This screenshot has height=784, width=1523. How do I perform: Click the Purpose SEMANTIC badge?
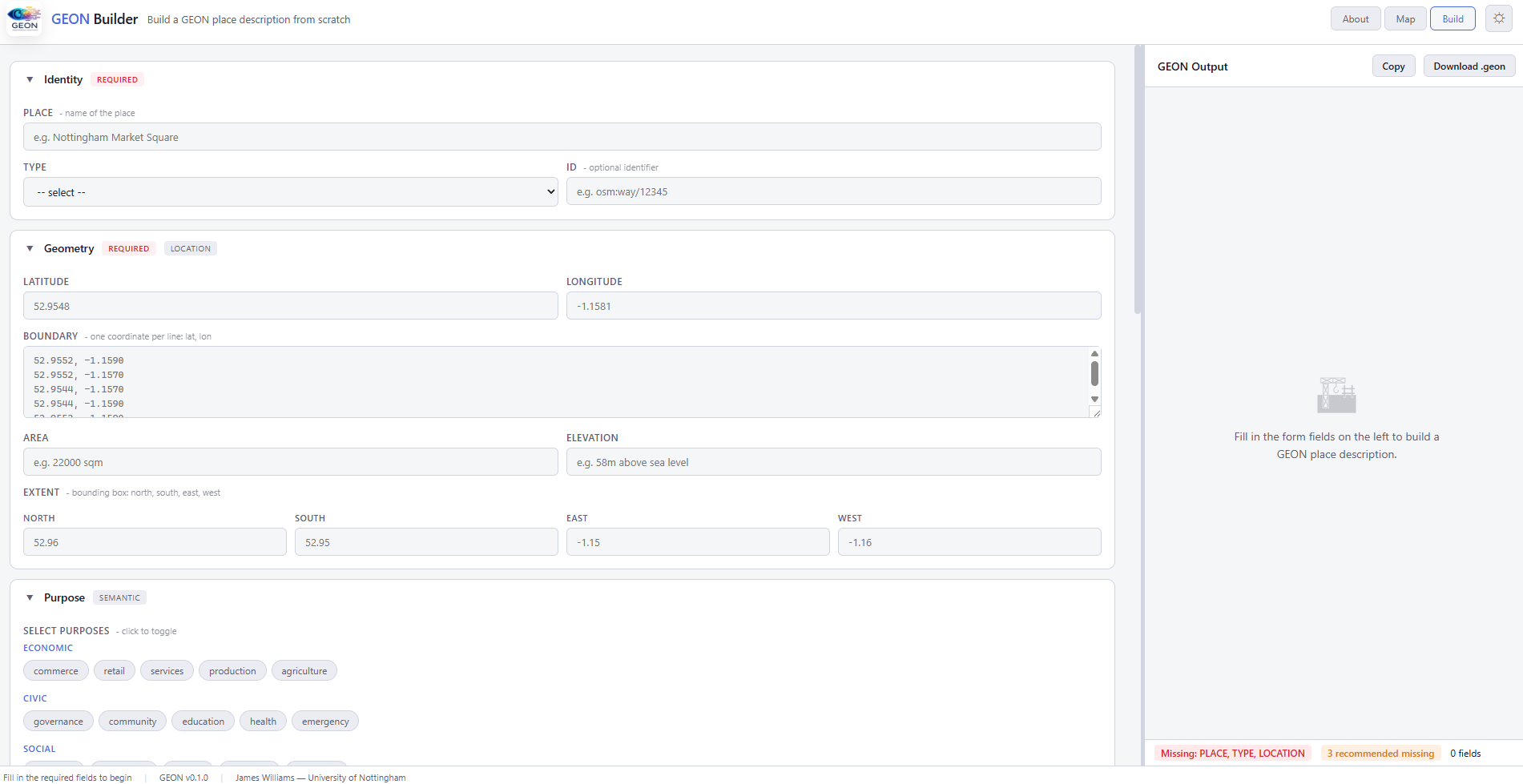[x=119, y=597]
